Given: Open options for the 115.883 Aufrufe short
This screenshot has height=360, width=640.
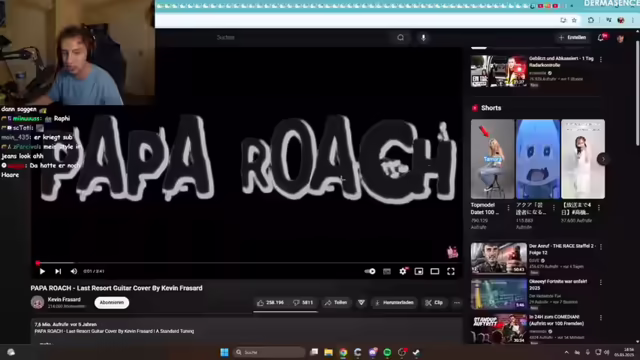Looking at the screenshot, I should (x=553, y=208).
